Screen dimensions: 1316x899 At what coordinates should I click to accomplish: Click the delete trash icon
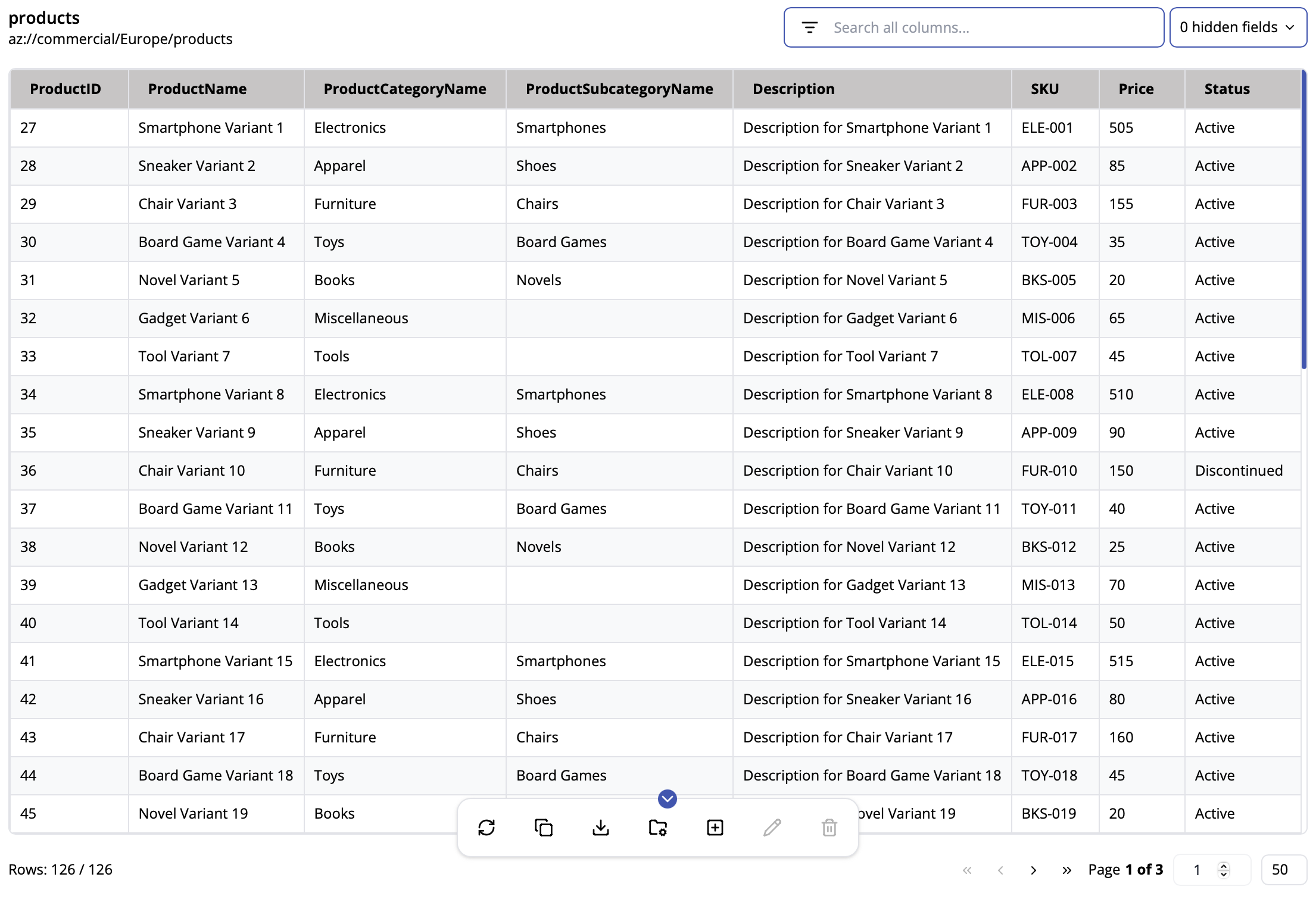[x=829, y=828]
